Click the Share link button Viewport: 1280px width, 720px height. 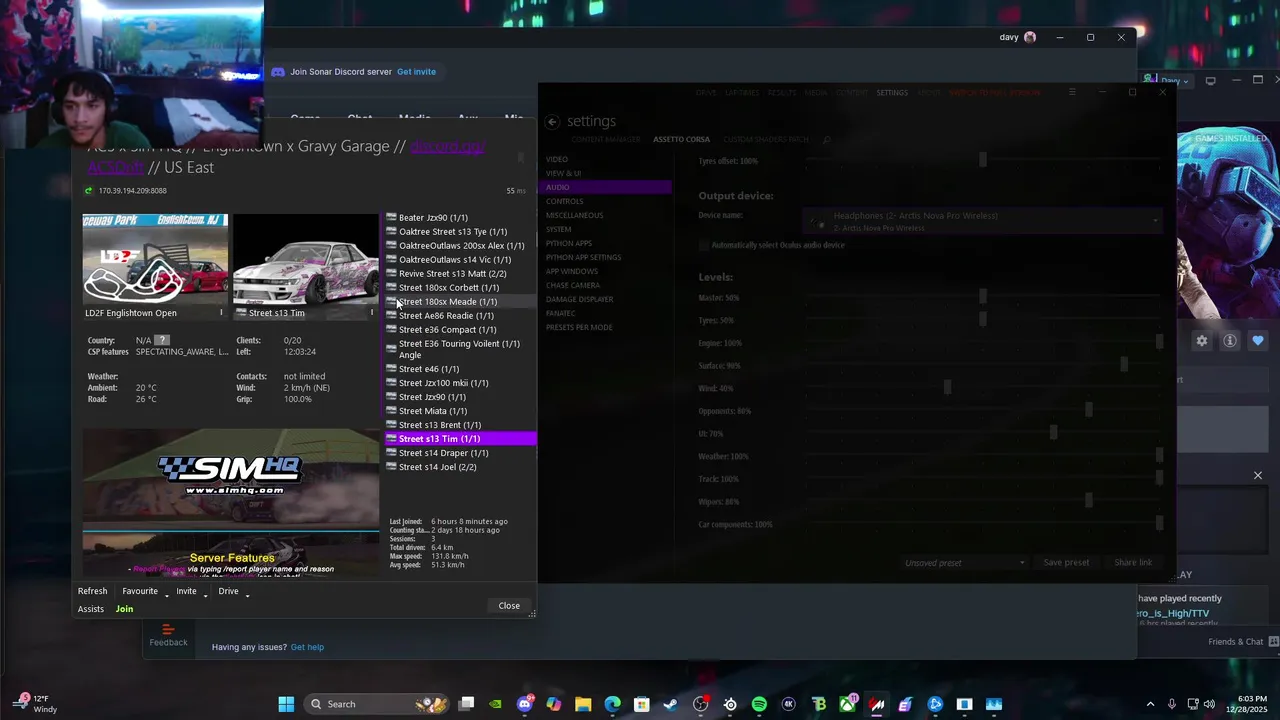point(1133,563)
